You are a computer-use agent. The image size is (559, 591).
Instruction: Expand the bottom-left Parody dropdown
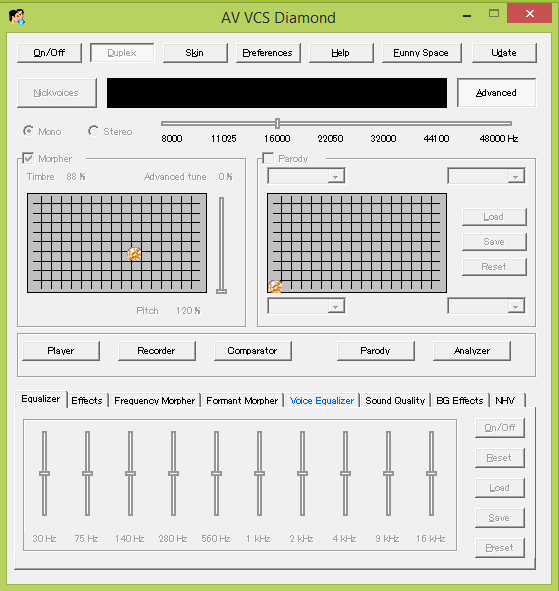click(306, 306)
